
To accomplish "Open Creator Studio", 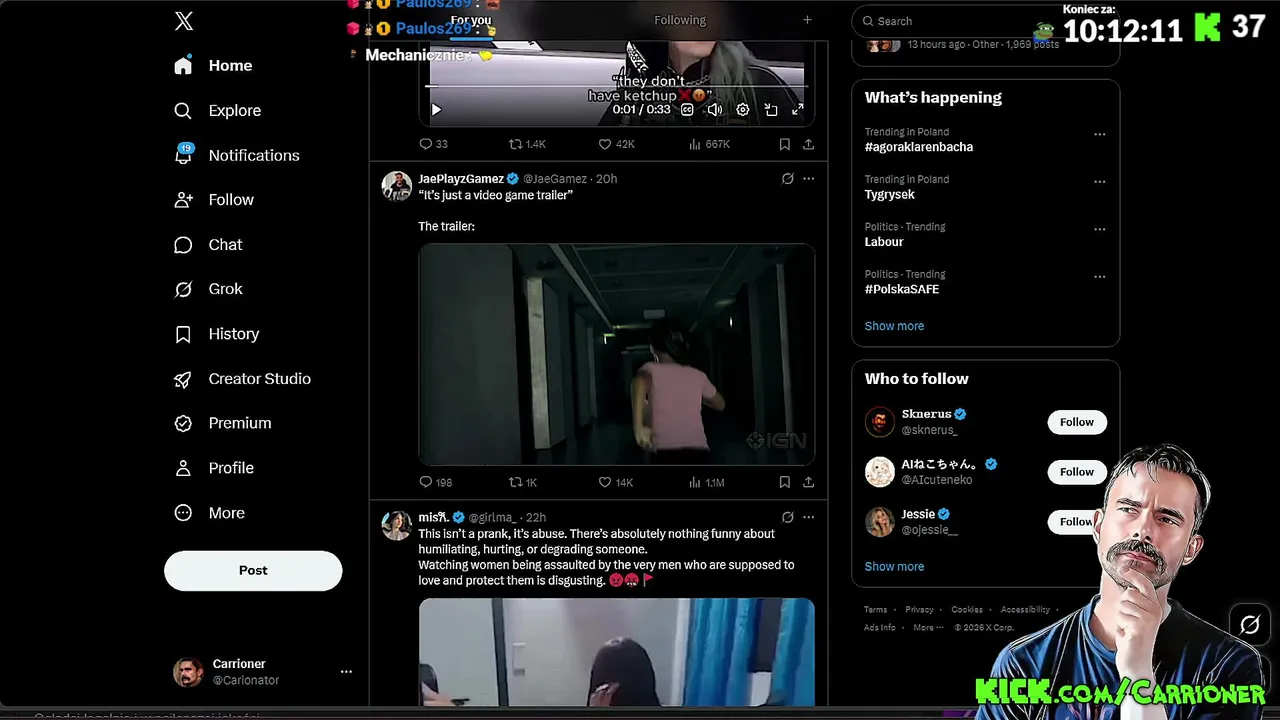I will [x=242, y=379].
